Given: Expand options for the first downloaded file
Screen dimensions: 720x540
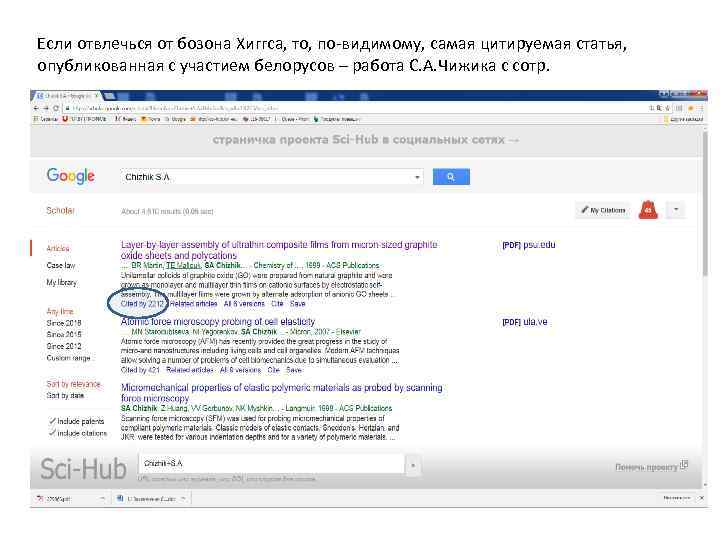Looking at the screenshot, I should (102, 498).
